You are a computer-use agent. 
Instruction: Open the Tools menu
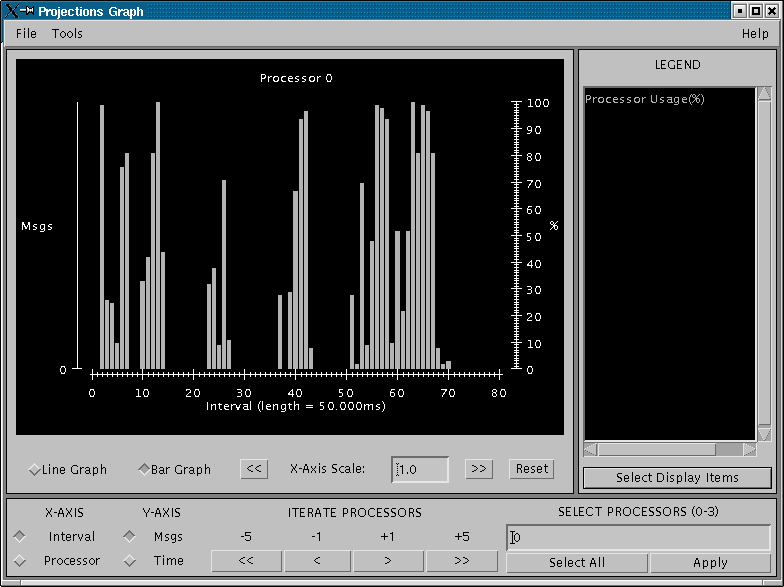coord(67,33)
